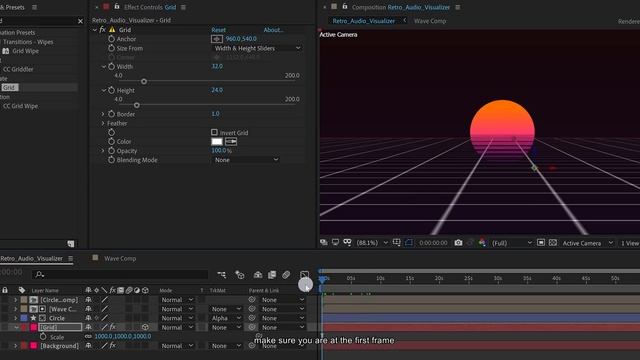
Task: Open the Effect Controls panel menu
Action: coord(183,7)
